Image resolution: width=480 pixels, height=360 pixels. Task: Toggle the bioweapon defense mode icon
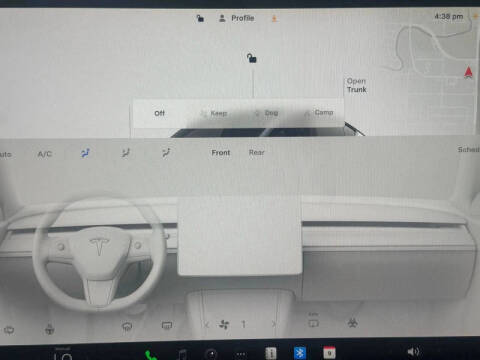pyautogui.click(x=353, y=323)
